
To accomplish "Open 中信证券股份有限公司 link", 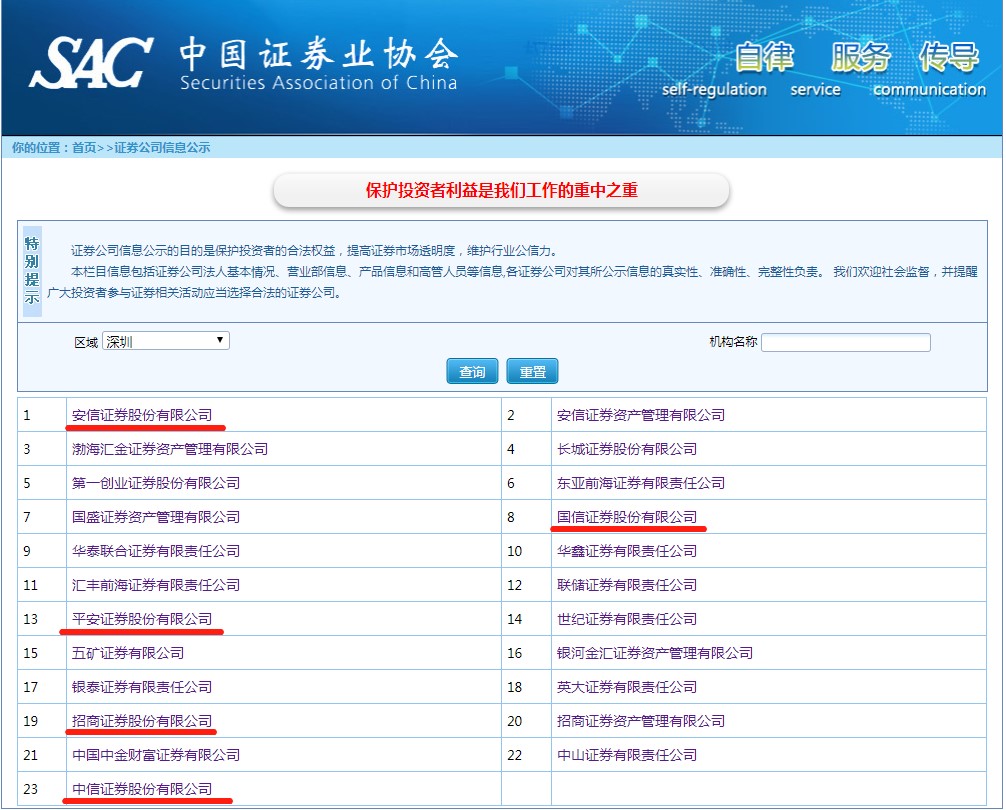I will 142,789.
